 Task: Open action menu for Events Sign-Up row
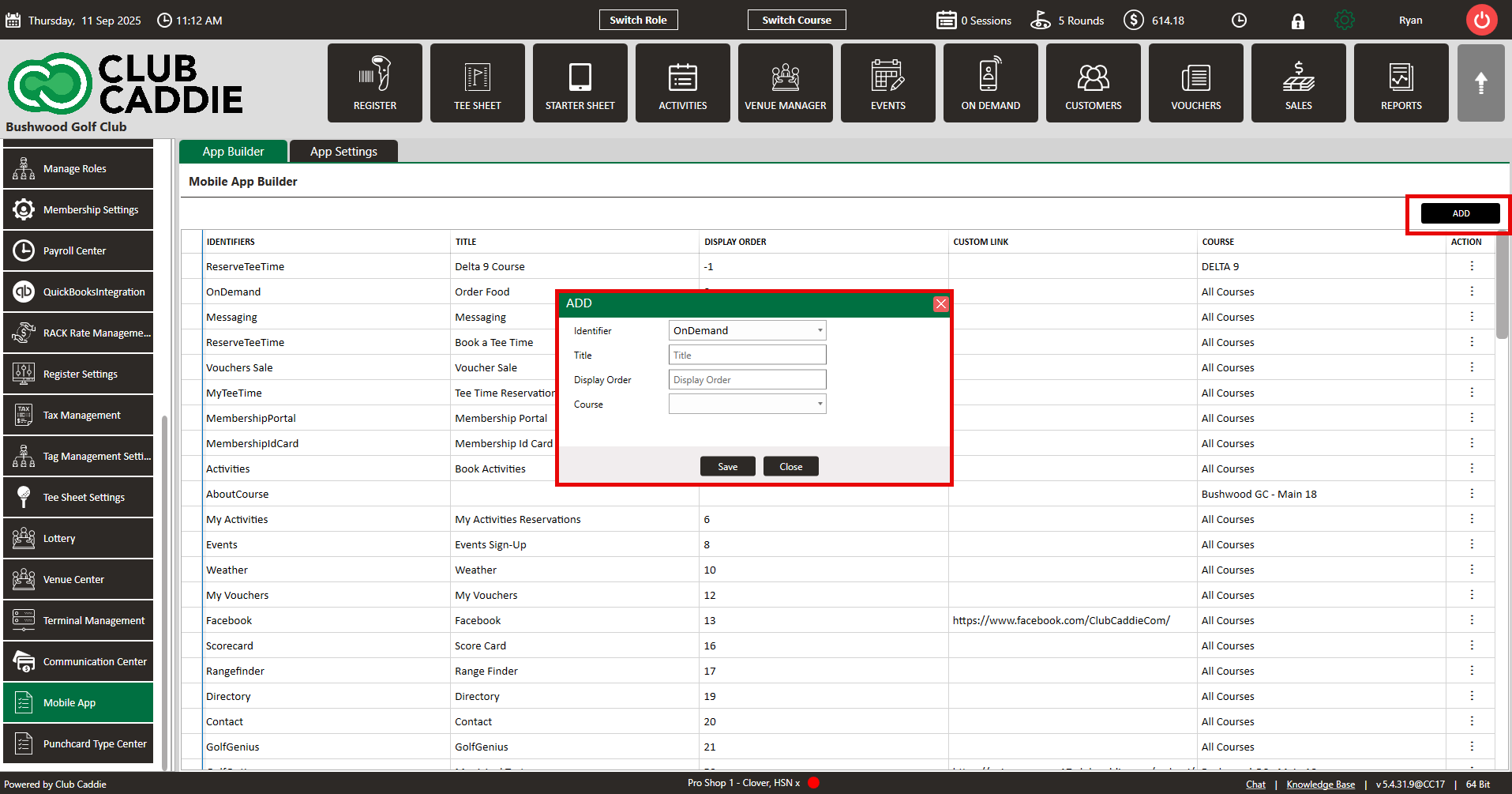pyautogui.click(x=1472, y=544)
